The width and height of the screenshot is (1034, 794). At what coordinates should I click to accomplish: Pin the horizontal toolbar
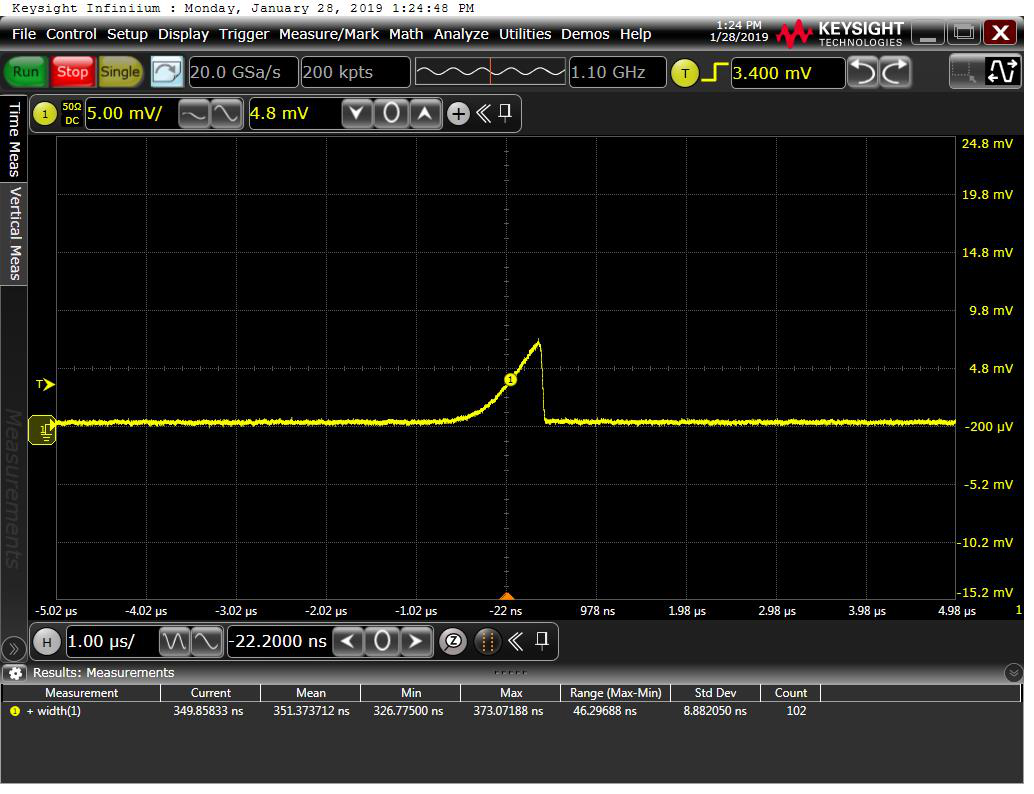click(x=542, y=640)
